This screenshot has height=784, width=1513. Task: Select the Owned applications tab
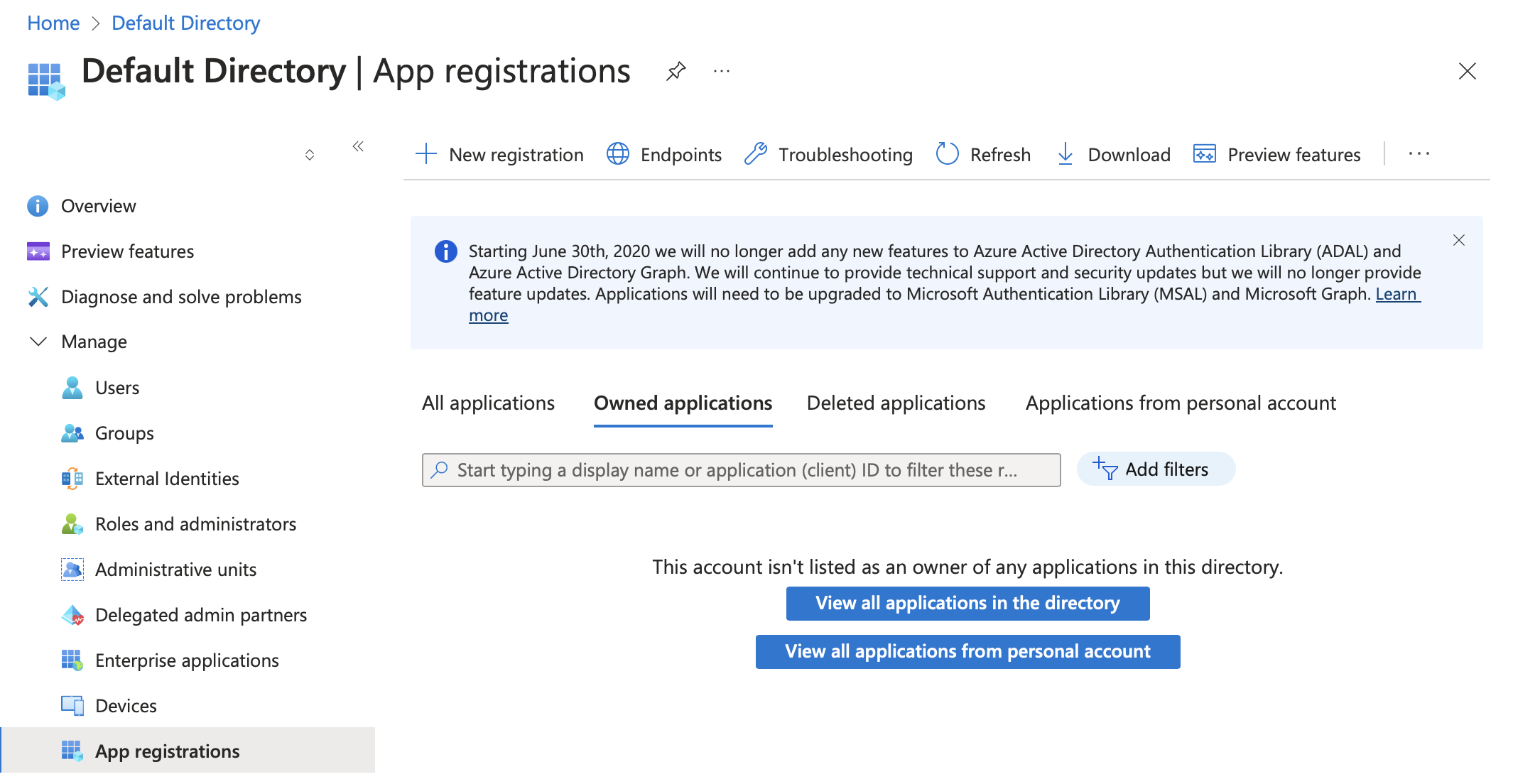pos(683,403)
